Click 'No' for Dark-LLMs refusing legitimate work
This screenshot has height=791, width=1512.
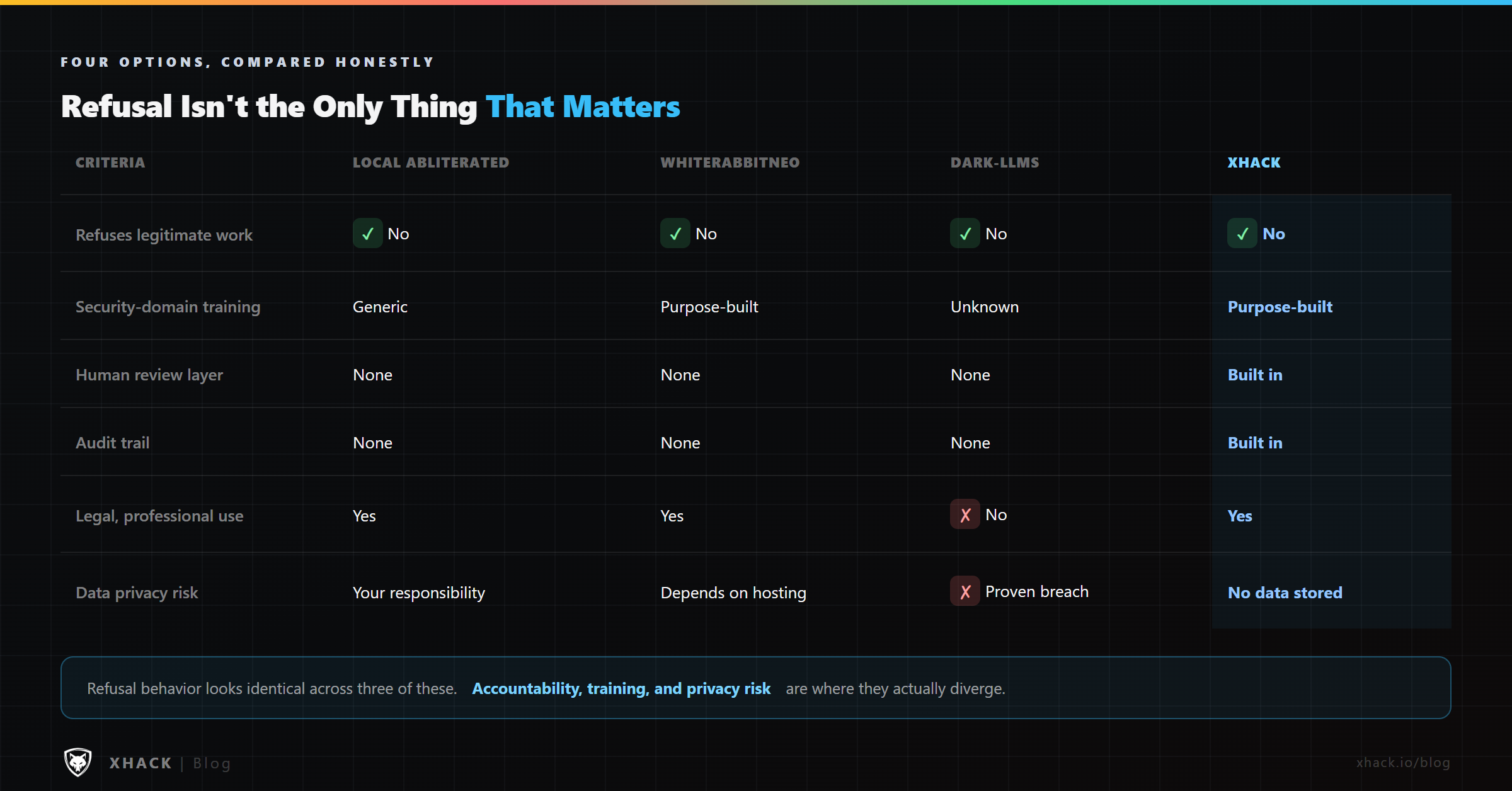996,234
